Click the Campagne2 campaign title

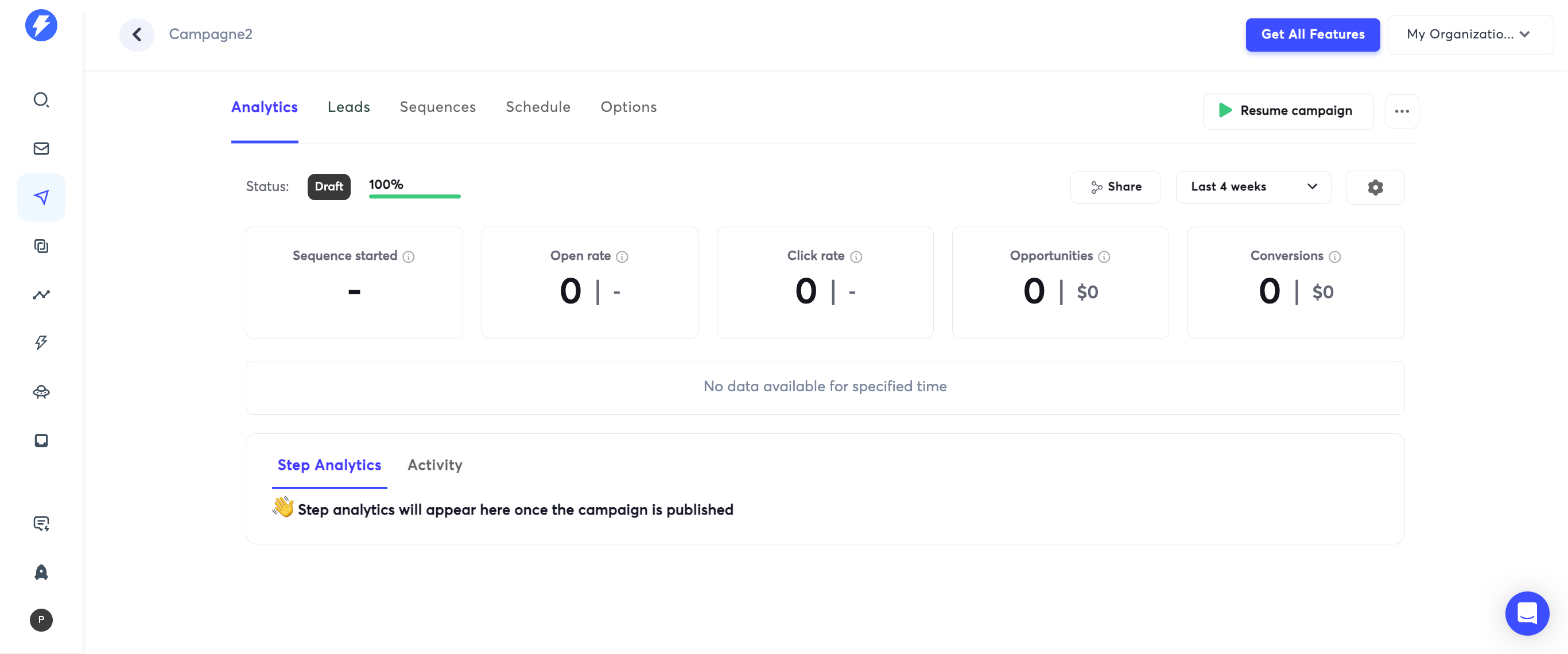tap(211, 34)
